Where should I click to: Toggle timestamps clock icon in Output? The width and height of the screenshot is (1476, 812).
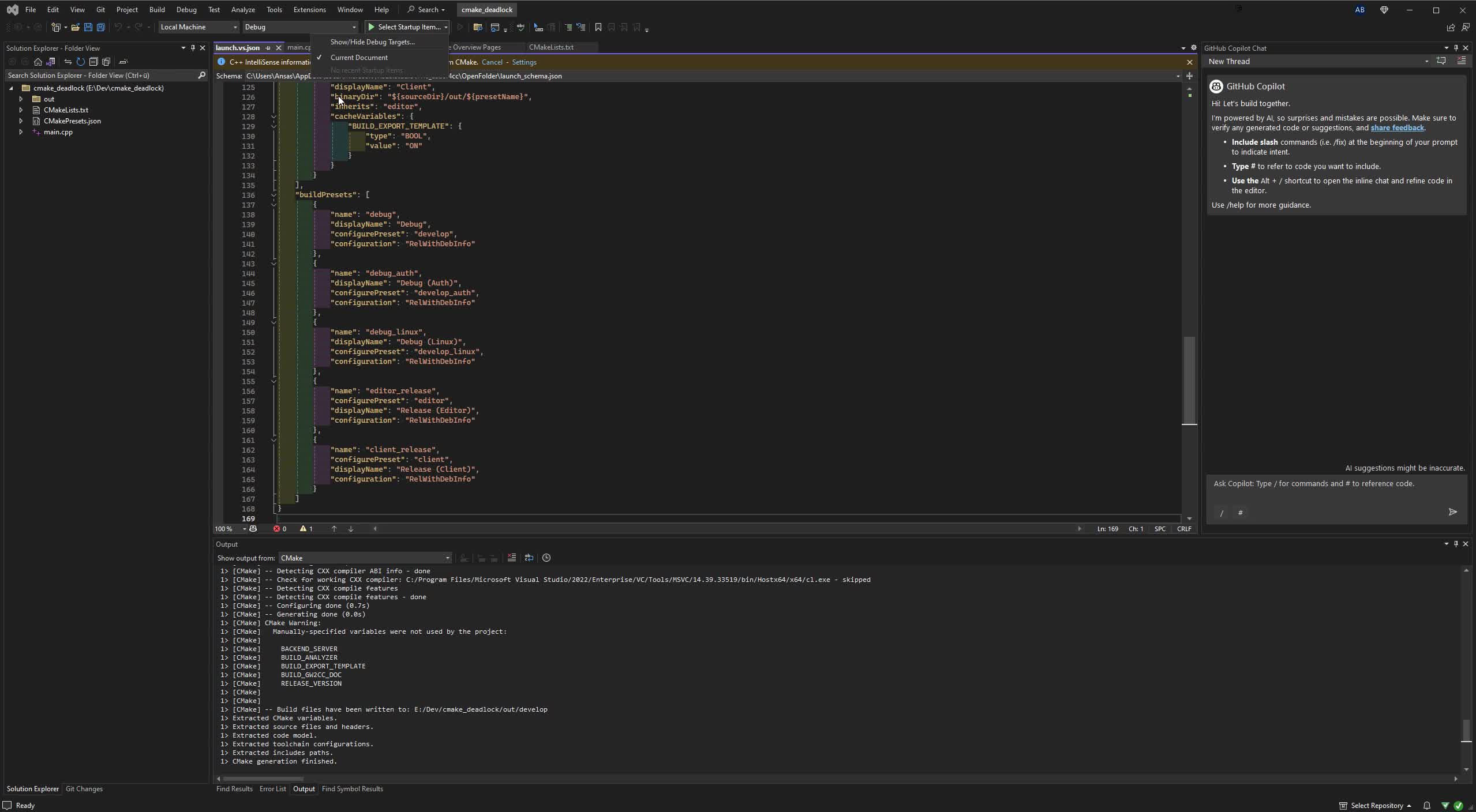click(x=546, y=558)
